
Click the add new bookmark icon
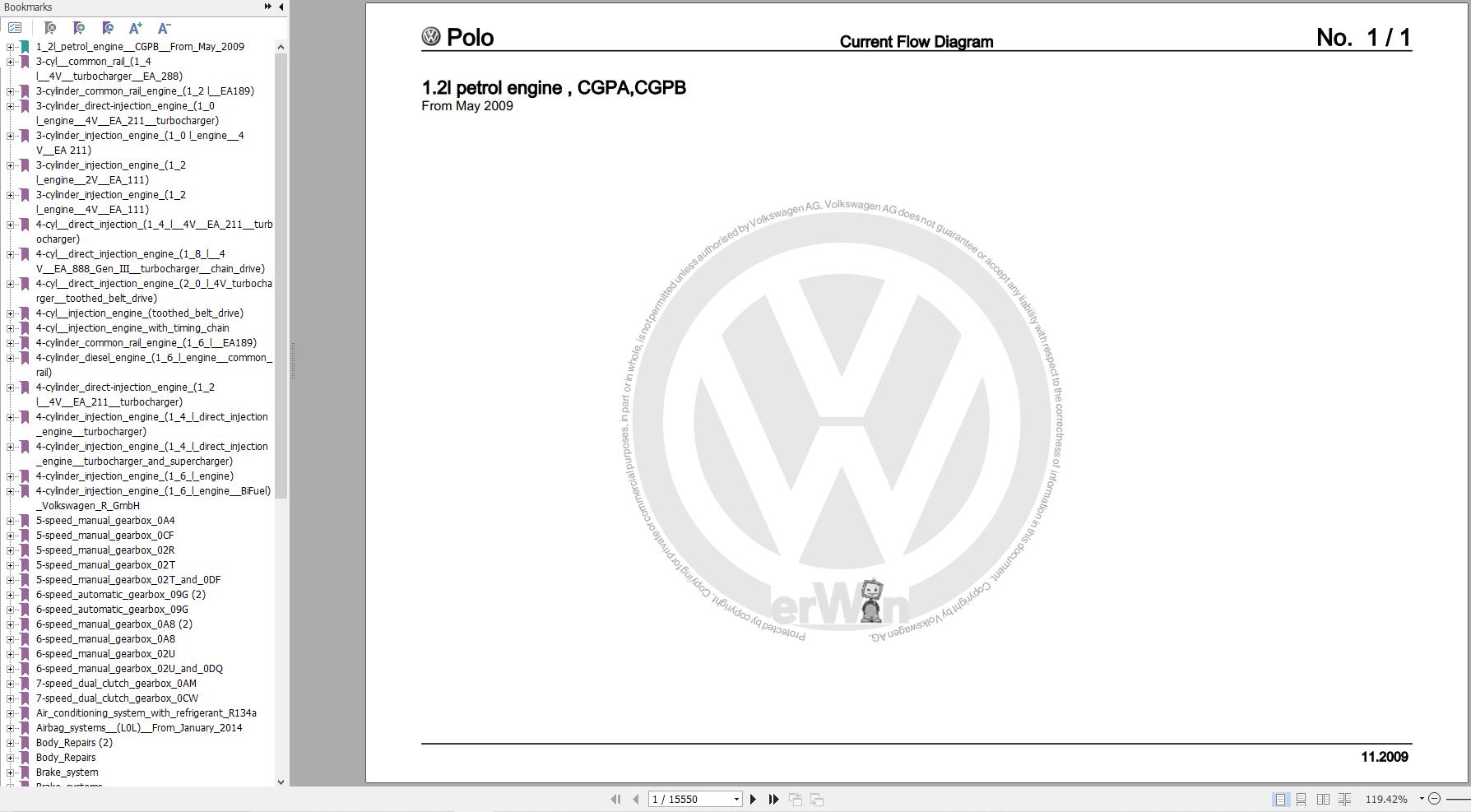point(79,27)
